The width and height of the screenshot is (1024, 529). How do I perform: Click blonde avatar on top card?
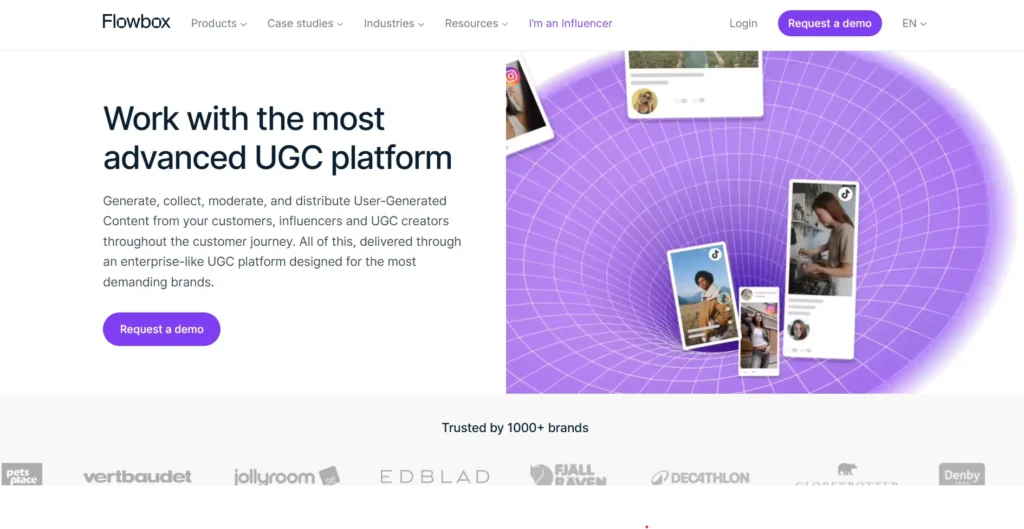[645, 101]
